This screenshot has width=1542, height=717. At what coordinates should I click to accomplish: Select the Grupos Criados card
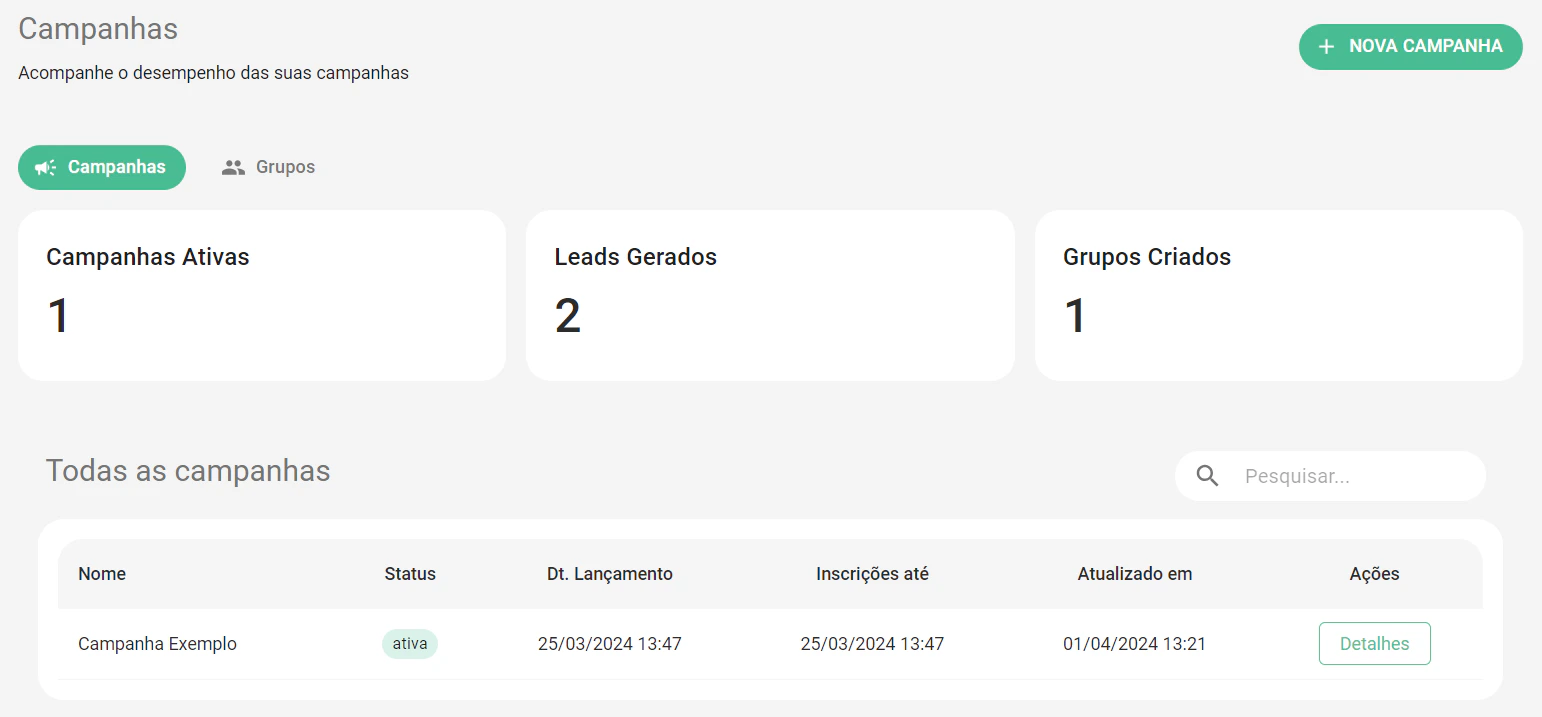pyautogui.click(x=1279, y=295)
